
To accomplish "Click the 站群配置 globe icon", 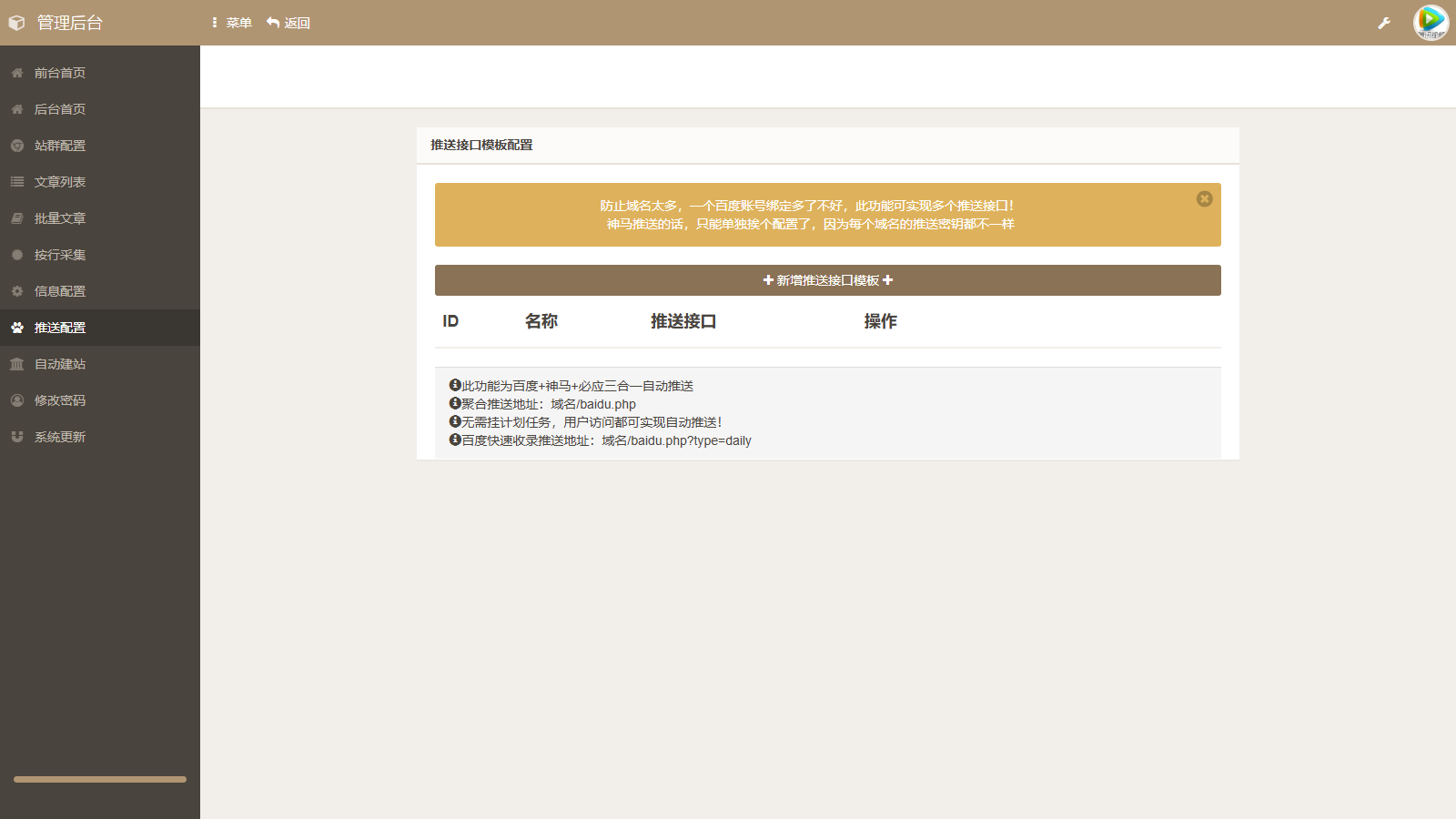I will click(17, 146).
